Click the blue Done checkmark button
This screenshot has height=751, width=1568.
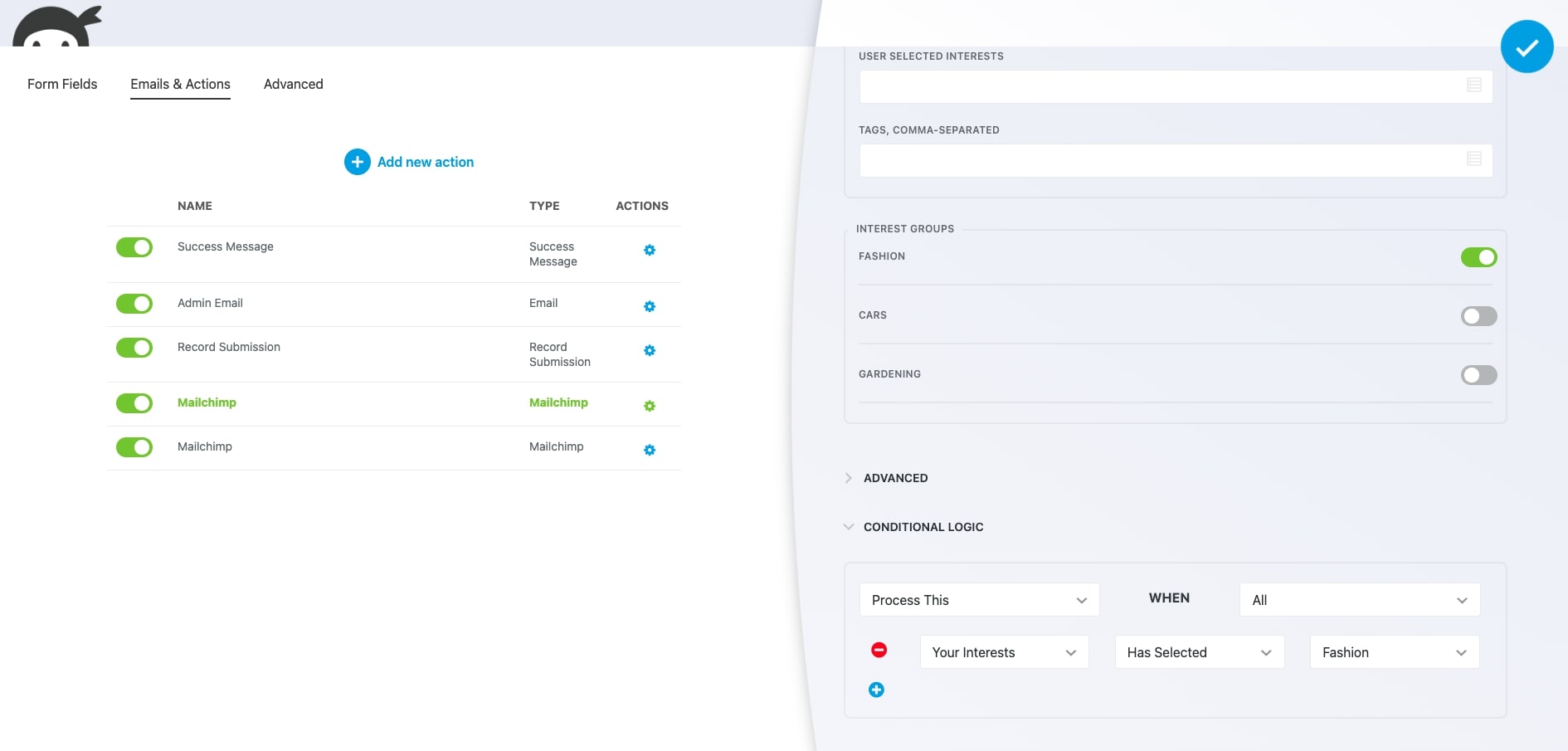pos(1527,46)
